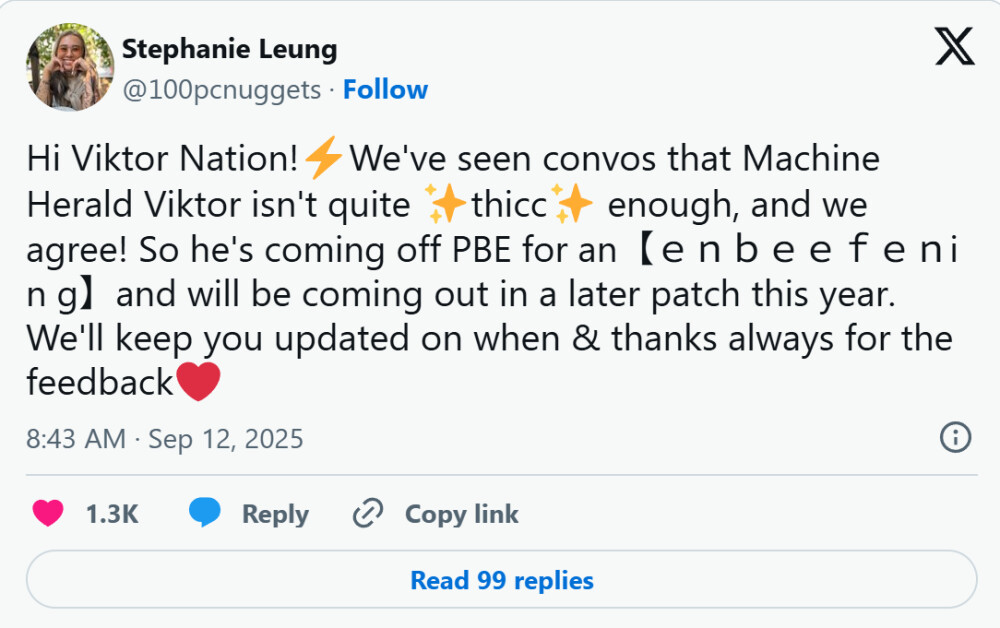
Task: Click the blue reply speech bubble icon
Action: click(205, 514)
